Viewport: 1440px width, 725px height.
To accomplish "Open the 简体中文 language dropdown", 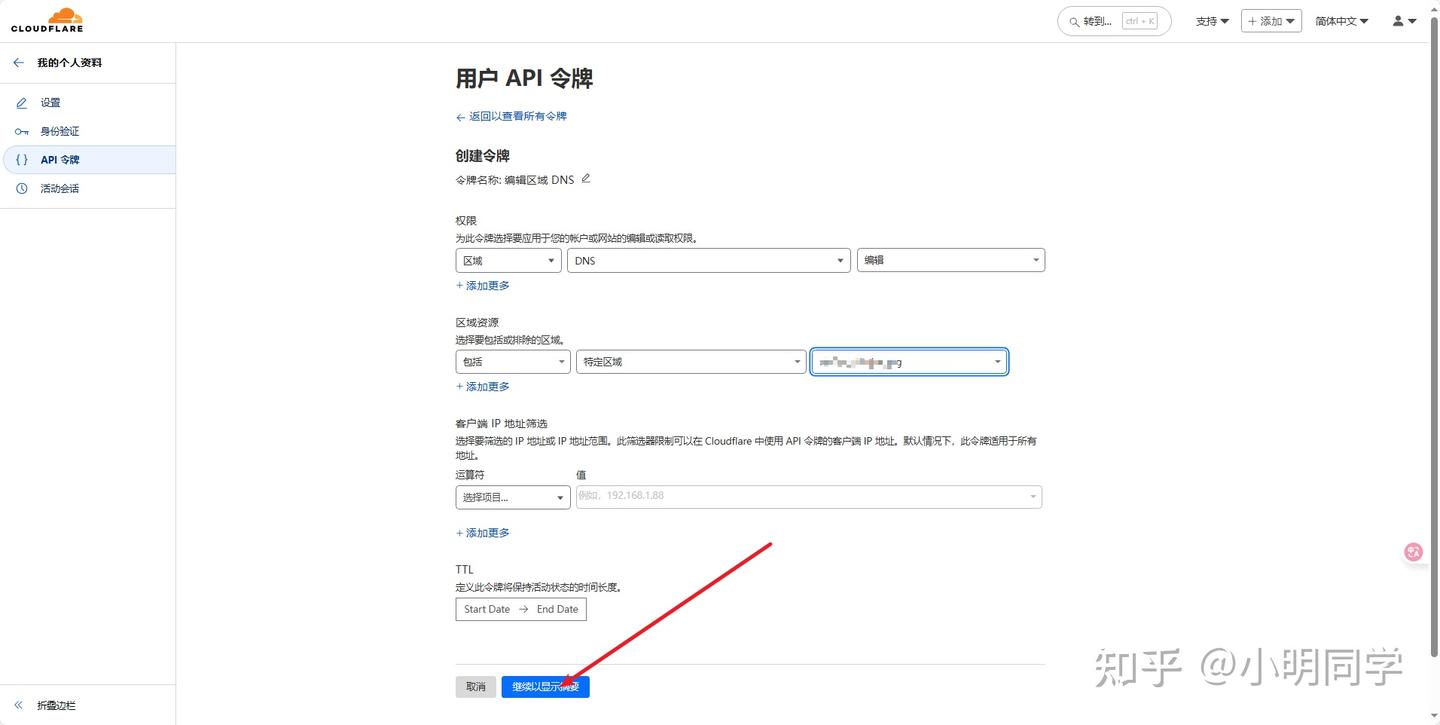I will 1342,21.
